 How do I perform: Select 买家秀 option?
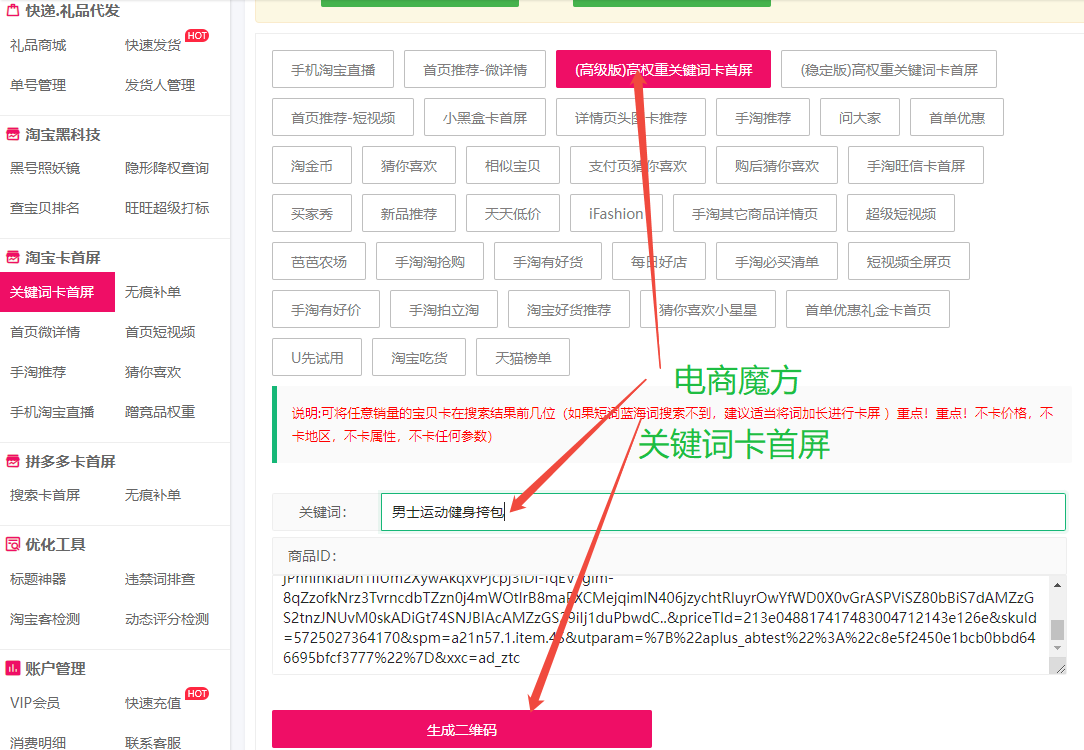coord(312,214)
